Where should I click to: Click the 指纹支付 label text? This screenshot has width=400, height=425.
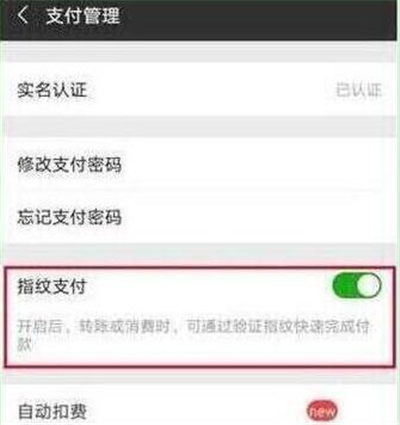pyautogui.click(x=52, y=286)
